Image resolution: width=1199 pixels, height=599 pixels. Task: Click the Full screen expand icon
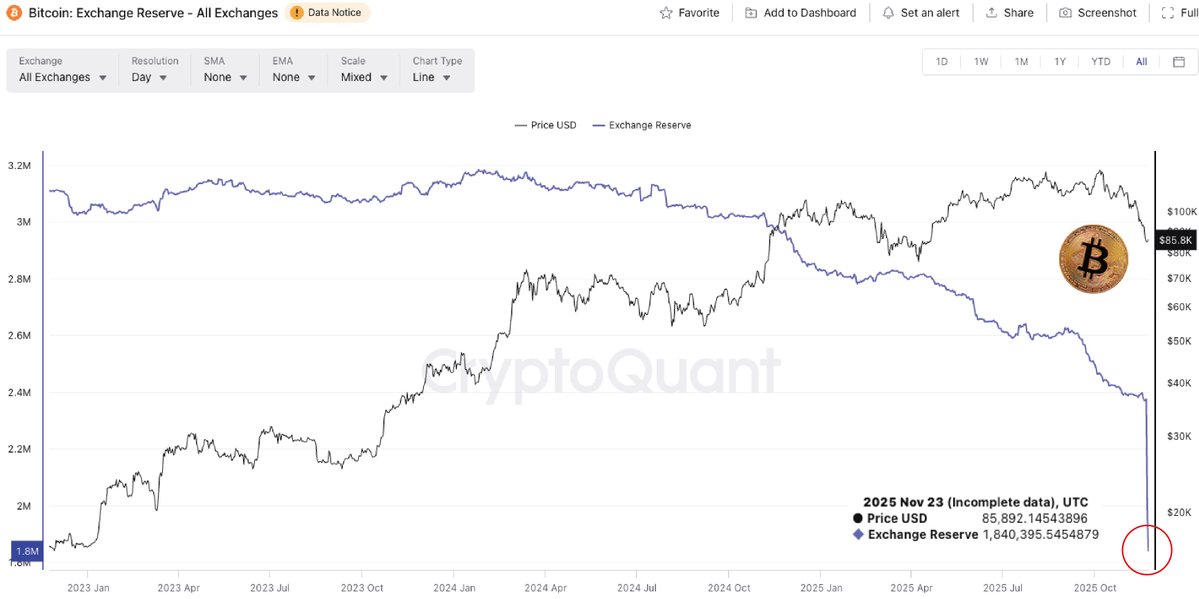1167,13
